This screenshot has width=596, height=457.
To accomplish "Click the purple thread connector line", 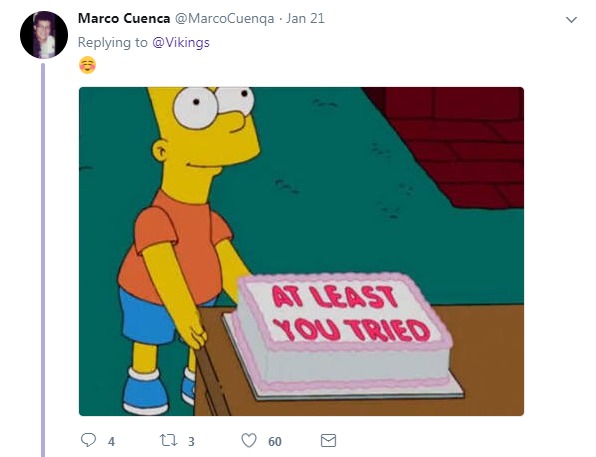I will click(x=43, y=260).
